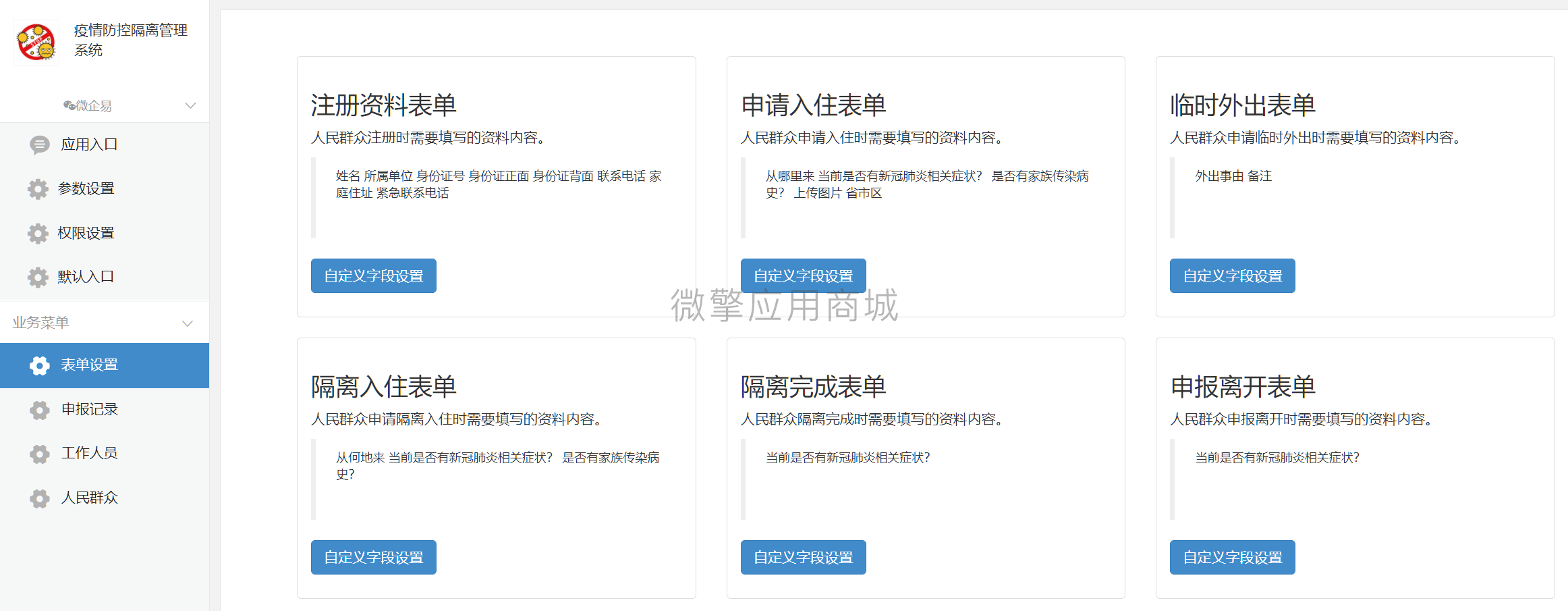Open 工作人员 in the sidebar
Screen dimensions: 1568x611
point(105,453)
